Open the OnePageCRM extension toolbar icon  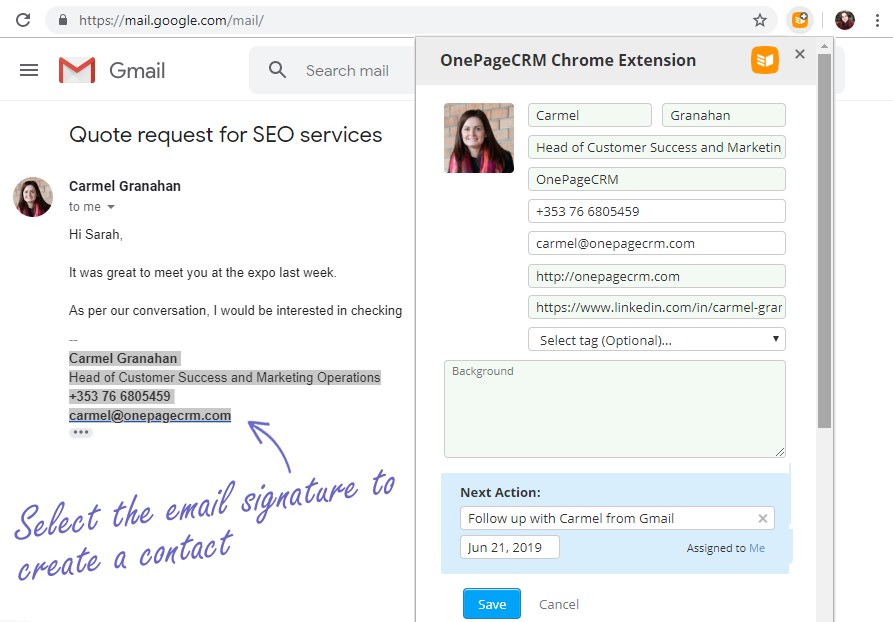pyautogui.click(x=800, y=20)
